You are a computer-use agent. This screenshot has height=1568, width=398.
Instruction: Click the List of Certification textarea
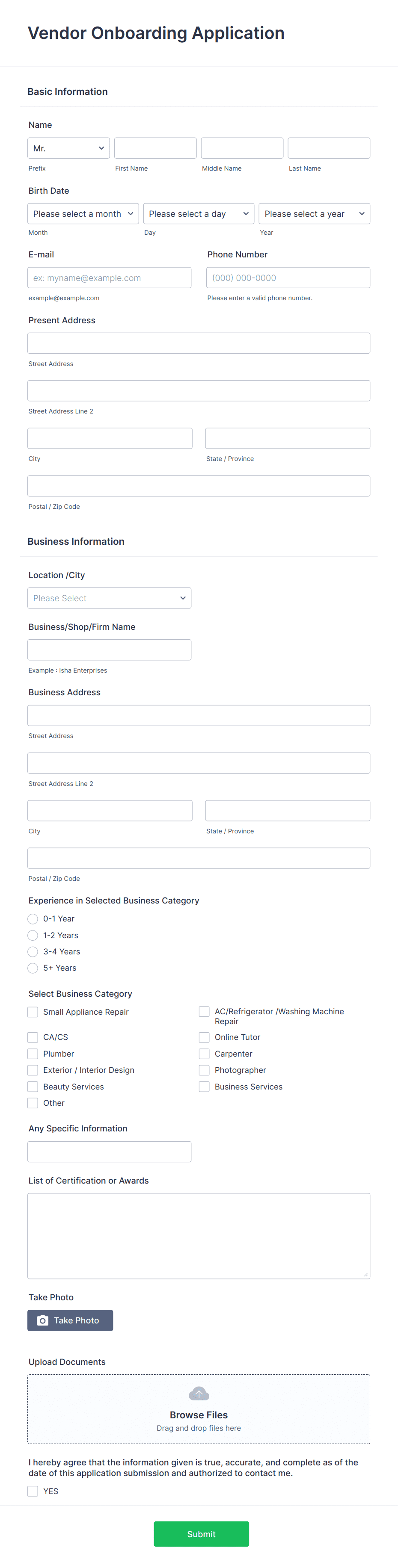[x=199, y=1236]
